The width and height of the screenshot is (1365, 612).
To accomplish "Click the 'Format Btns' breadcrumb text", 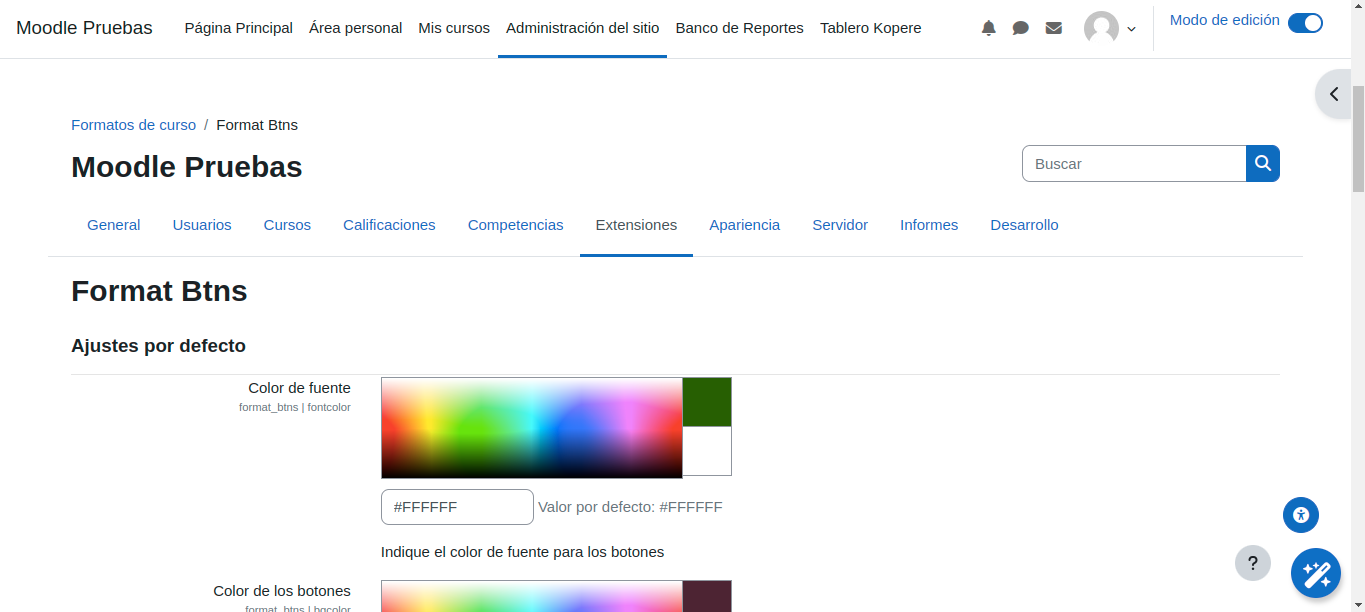I will point(257,125).
